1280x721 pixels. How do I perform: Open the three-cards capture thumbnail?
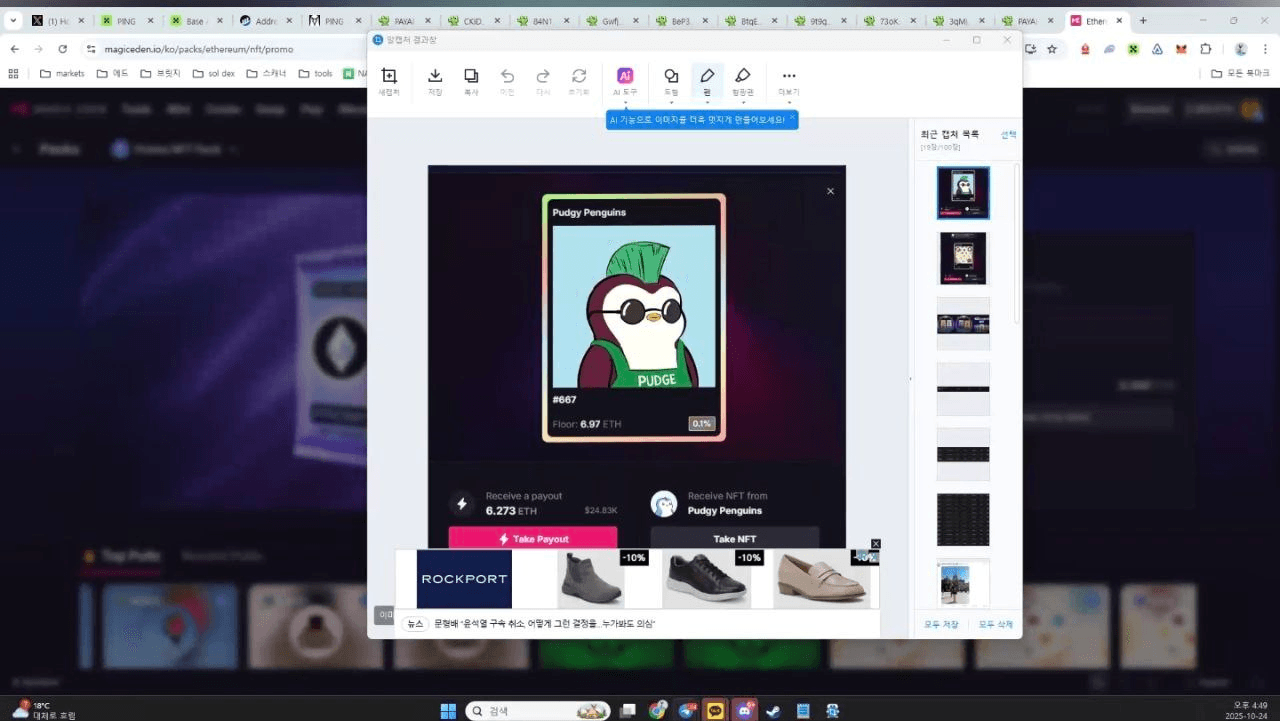(963, 323)
